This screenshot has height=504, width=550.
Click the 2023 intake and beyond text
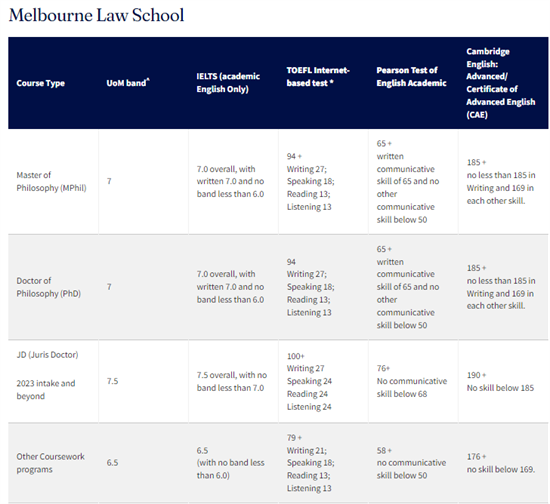coord(46,390)
